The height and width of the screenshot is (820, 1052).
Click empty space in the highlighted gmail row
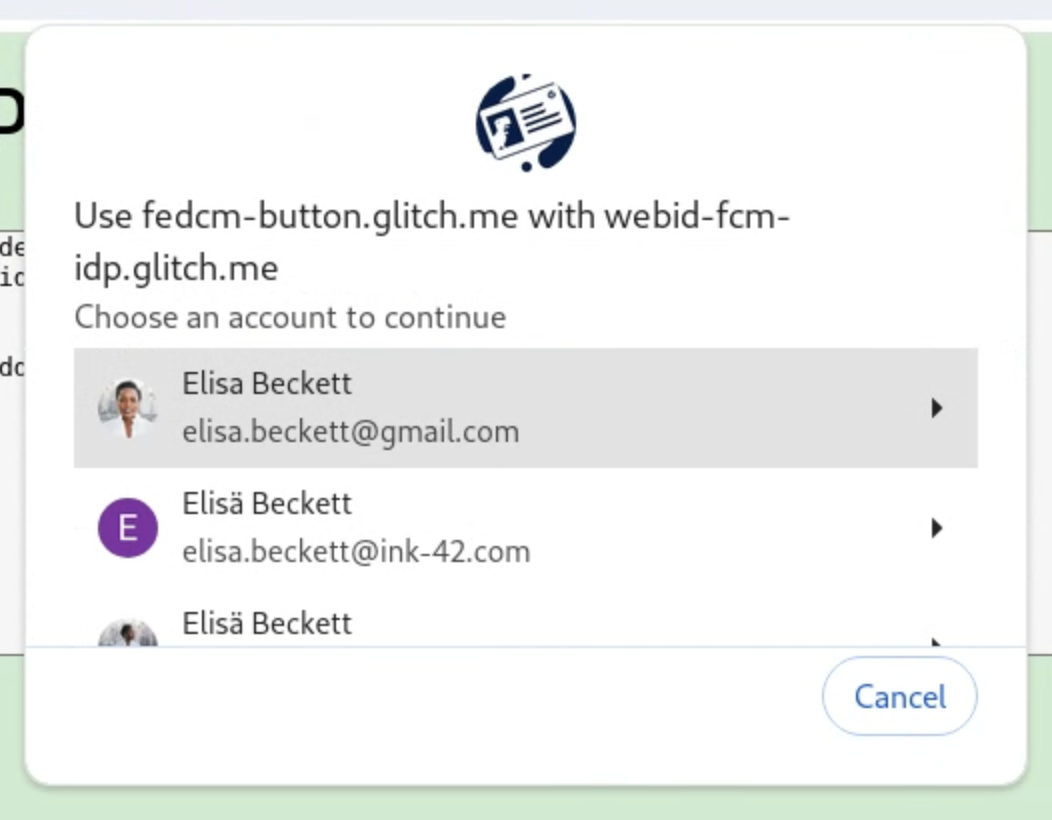coord(720,408)
